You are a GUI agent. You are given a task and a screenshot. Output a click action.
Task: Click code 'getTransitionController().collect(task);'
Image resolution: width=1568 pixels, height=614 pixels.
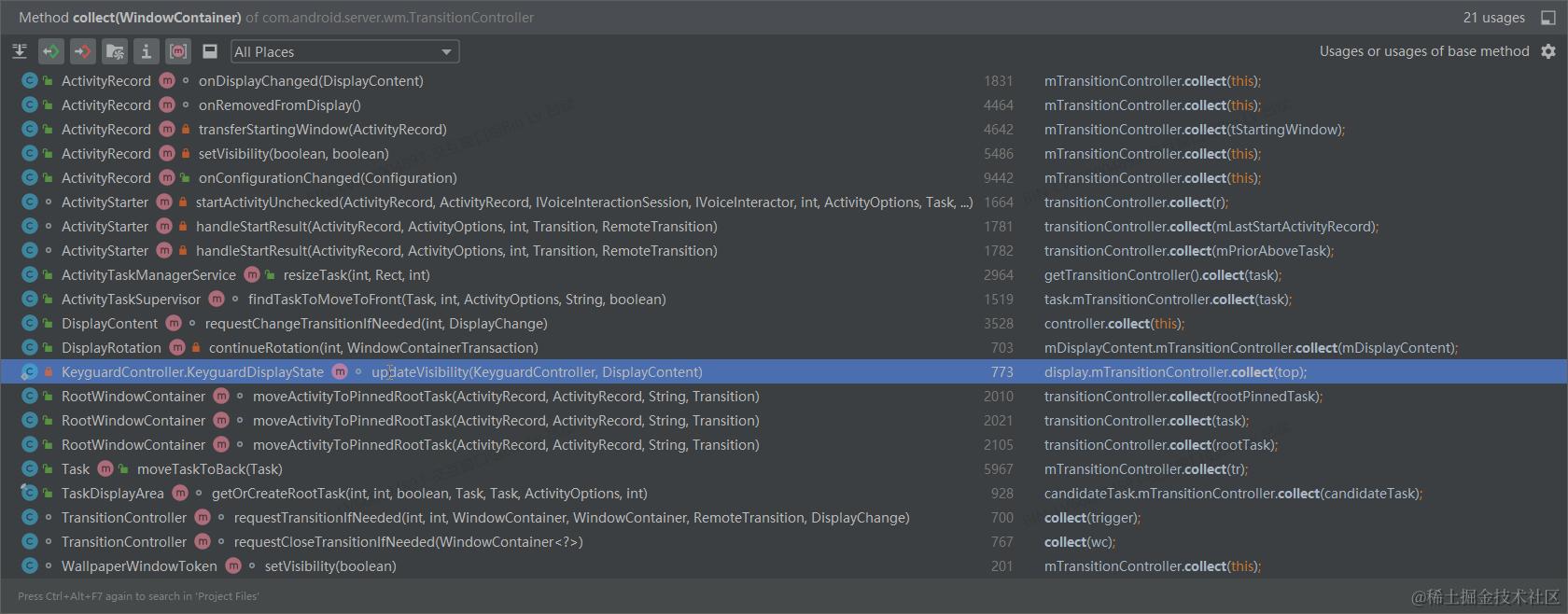click(1163, 275)
